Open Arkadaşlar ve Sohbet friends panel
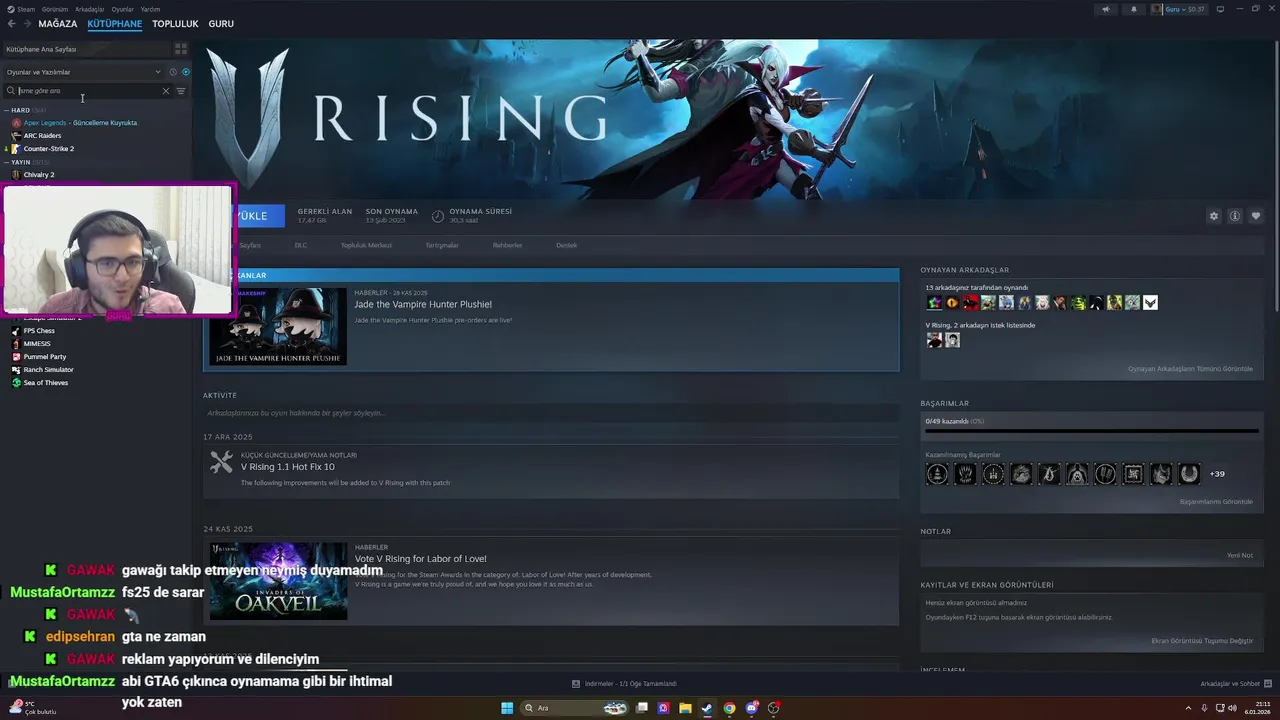The height and width of the screenshot is (720, 1280). click(x=1236, y=684)
